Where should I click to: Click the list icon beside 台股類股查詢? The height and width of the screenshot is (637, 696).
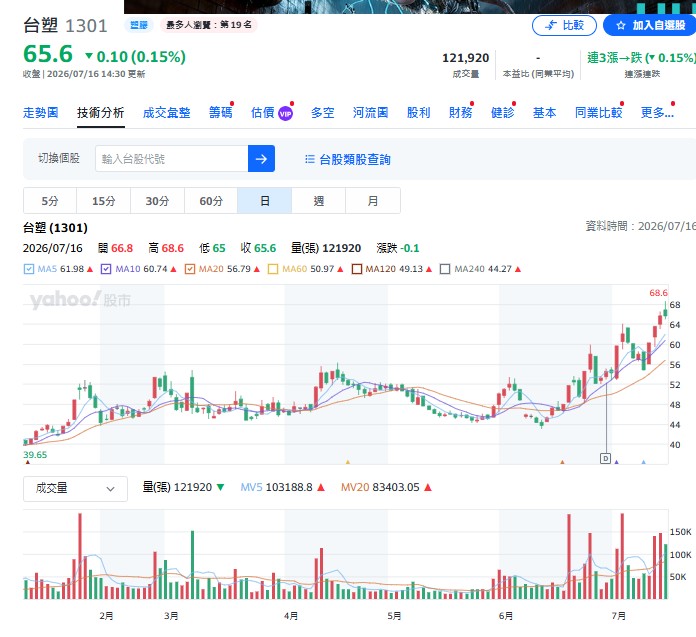[309, 159]
